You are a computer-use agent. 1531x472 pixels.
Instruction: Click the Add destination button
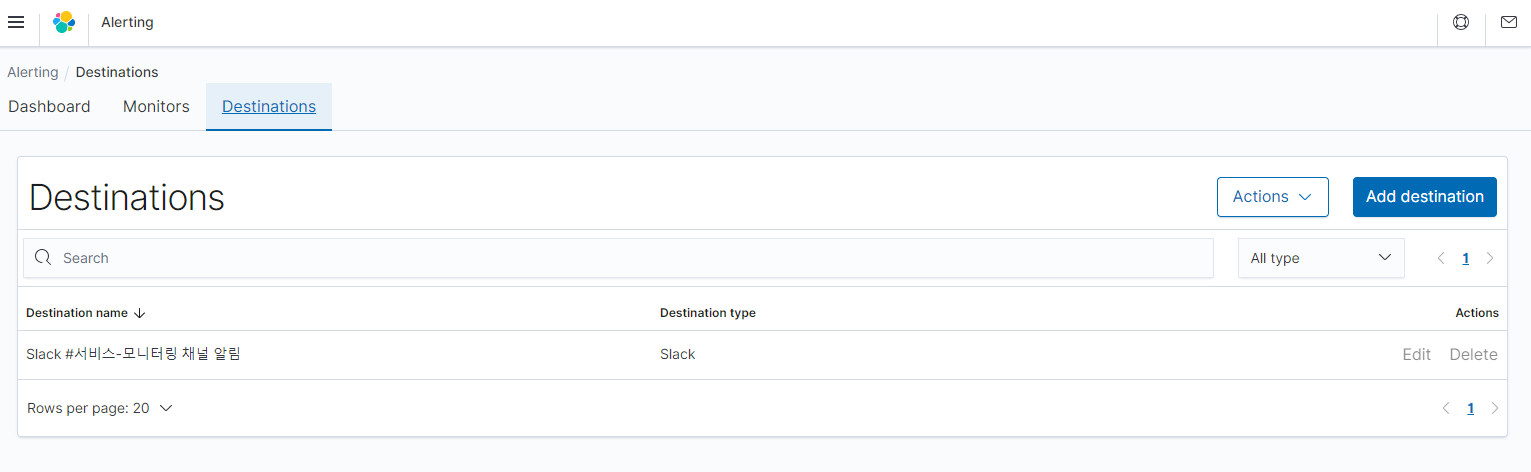click(1424, 197)
